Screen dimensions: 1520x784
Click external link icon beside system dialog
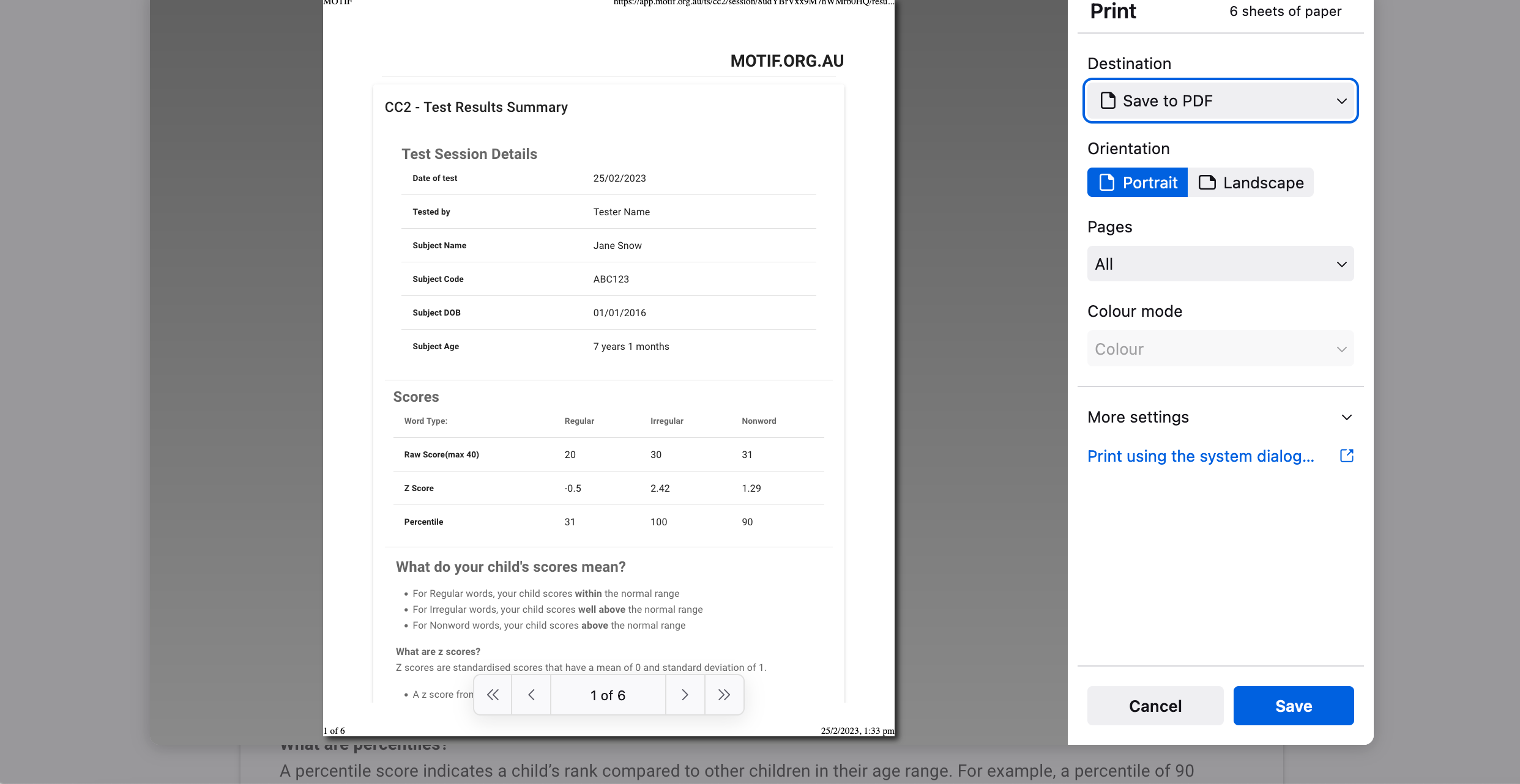(1346, 456)
